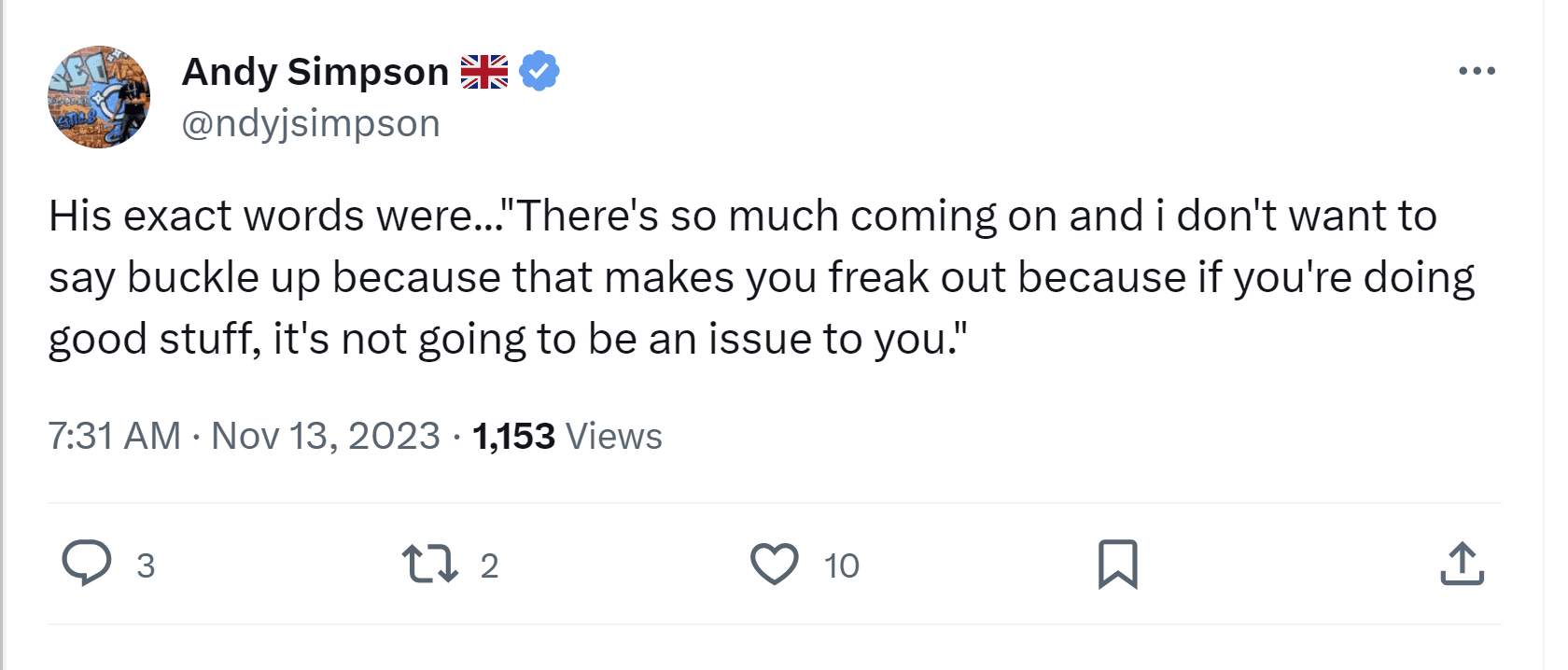Image resolution: width=1568 pixels, height=670 pixels.
Task: Toggle the bookmark for this tweet
Action: pyautogui.click(x=1117, y=564)
